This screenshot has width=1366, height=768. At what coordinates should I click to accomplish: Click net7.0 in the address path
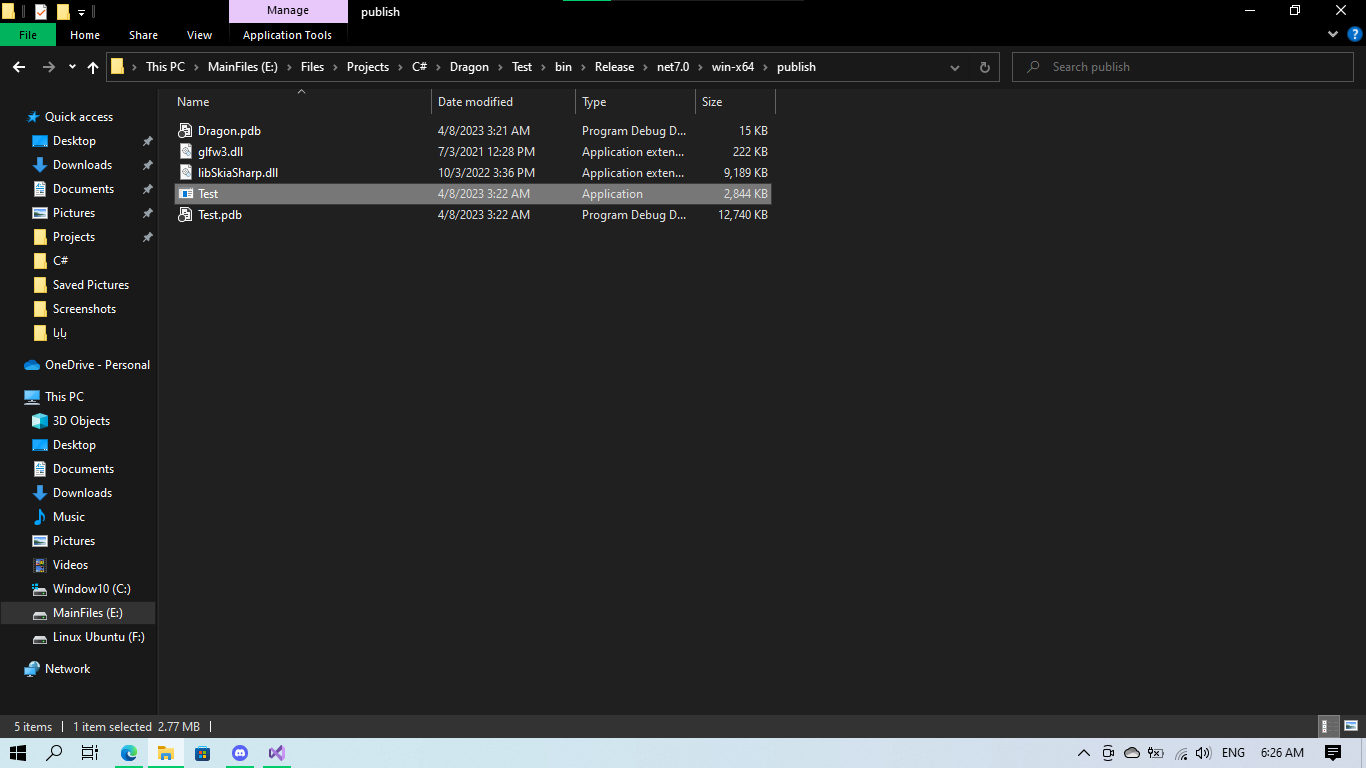coord(673,67)
